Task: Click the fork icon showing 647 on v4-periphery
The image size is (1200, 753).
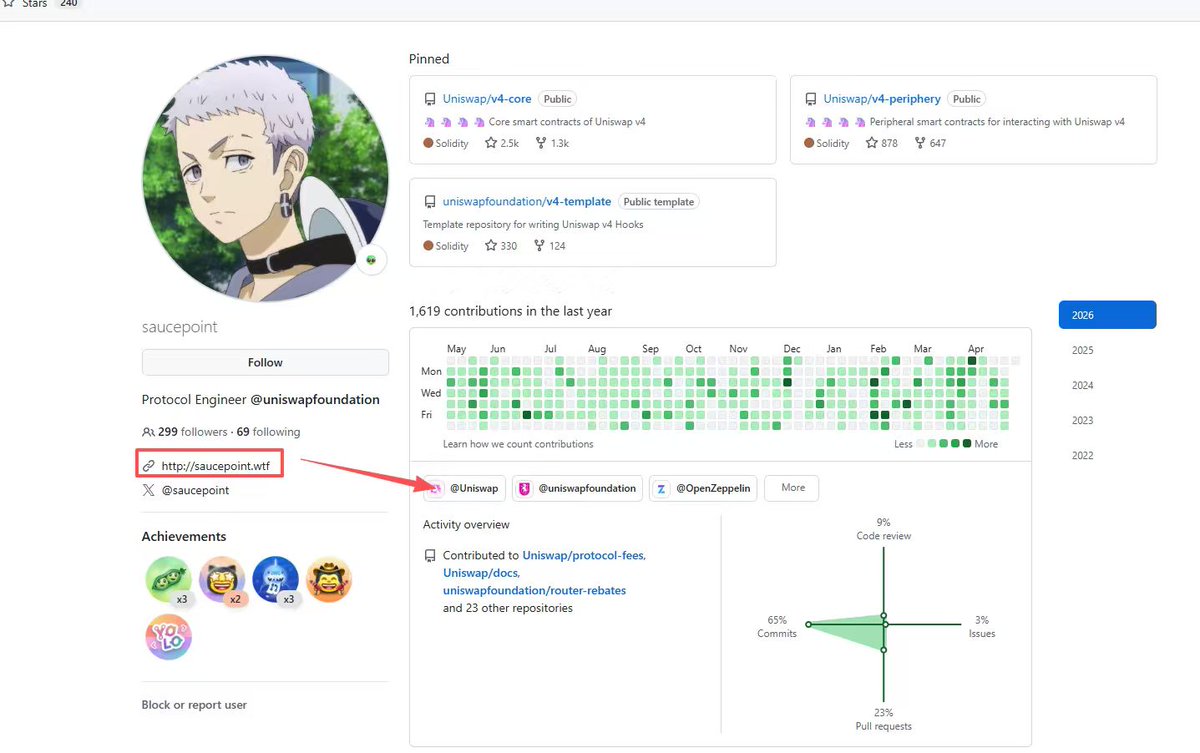Action: coord(919,143)
